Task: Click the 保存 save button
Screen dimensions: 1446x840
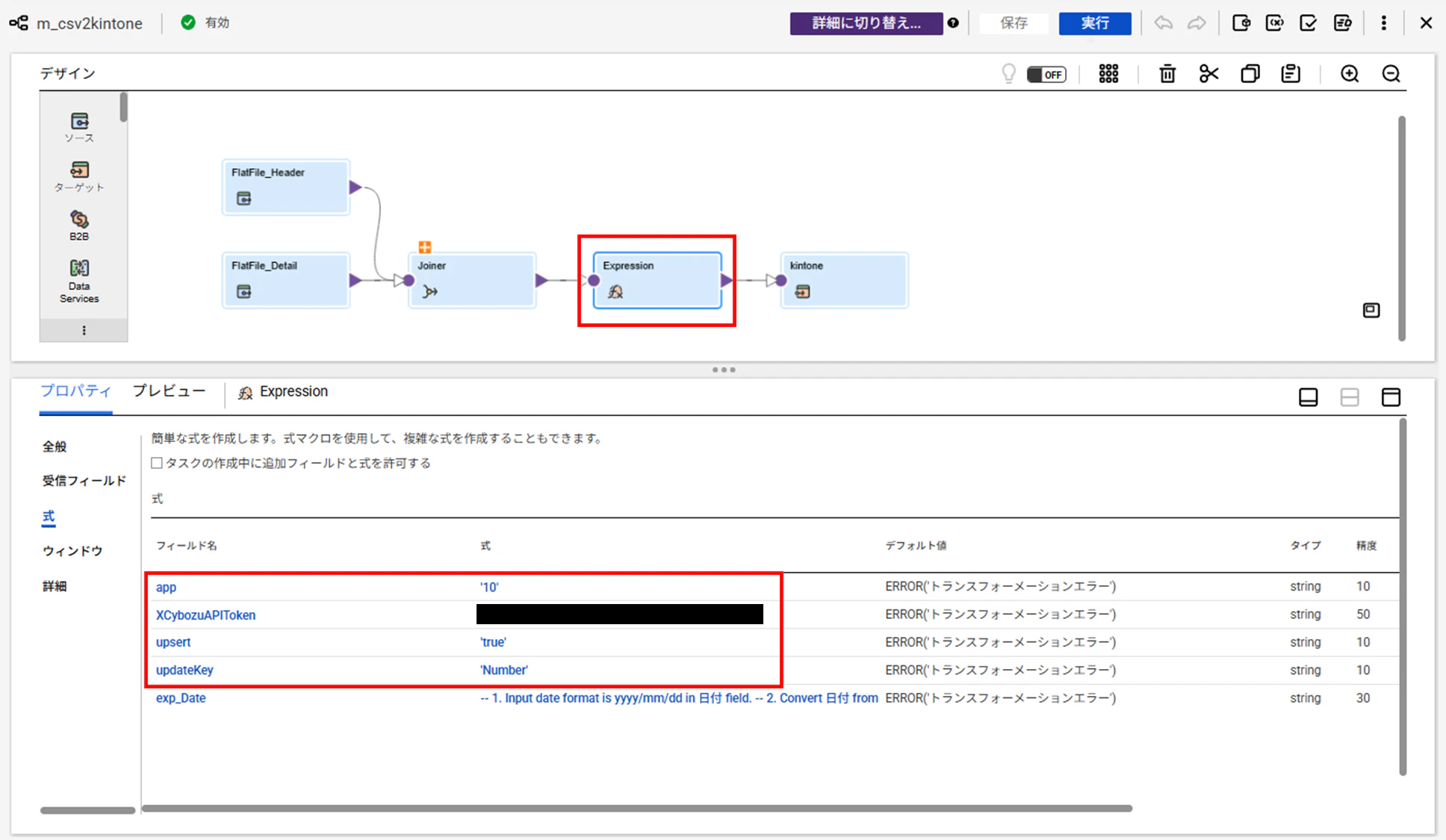Action: (x=1014, y=23)
